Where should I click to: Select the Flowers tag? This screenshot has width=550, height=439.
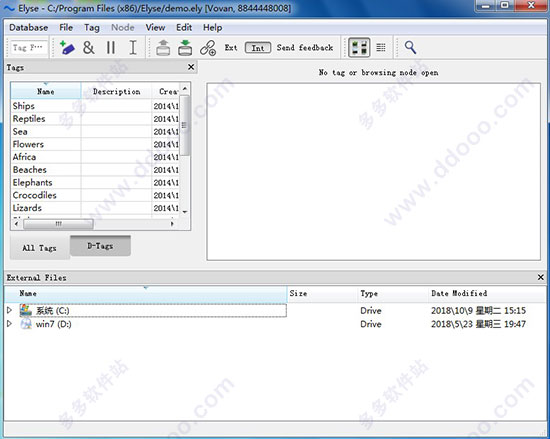[28, 144]
